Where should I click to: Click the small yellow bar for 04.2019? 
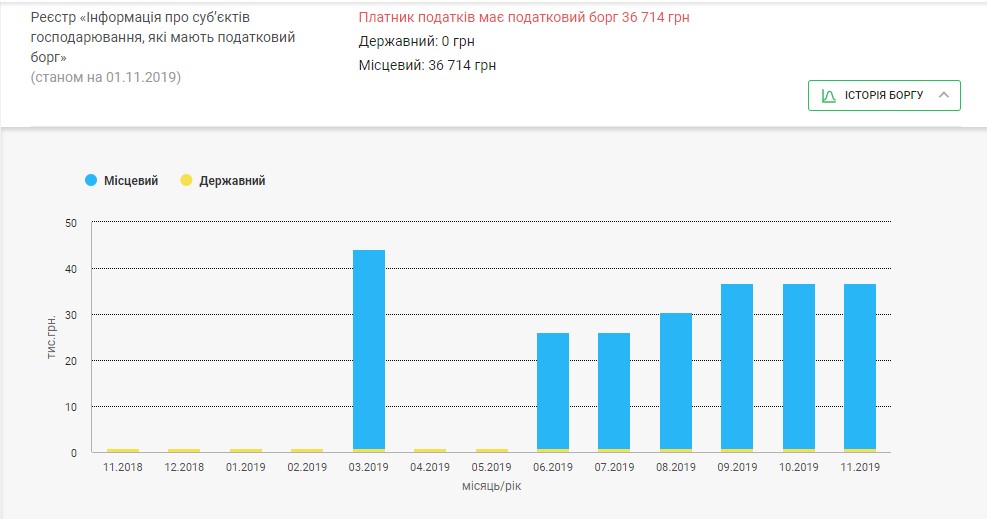tap(430, 451)
